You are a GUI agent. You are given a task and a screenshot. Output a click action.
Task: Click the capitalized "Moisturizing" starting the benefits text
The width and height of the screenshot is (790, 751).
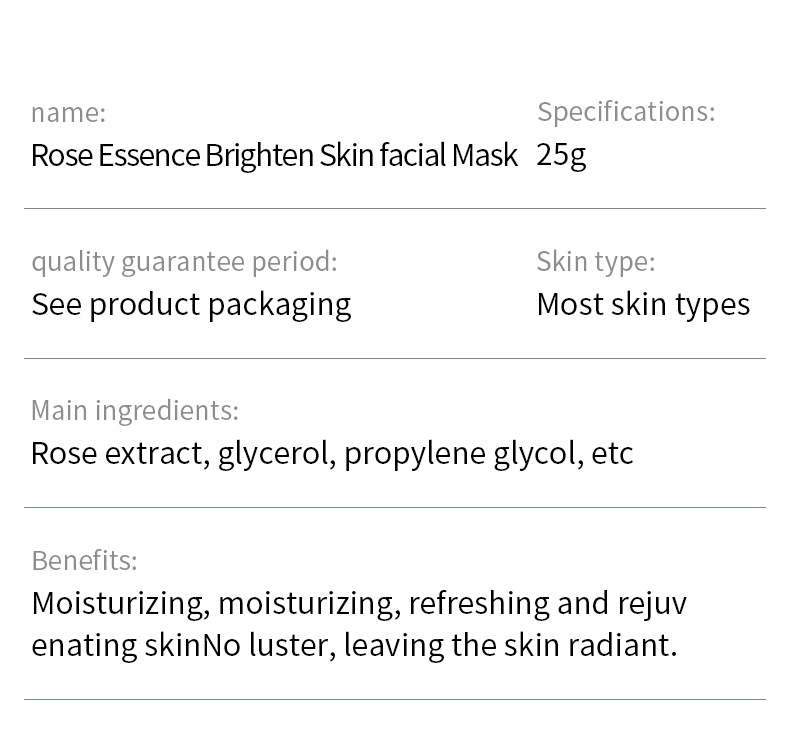point(120,604)
